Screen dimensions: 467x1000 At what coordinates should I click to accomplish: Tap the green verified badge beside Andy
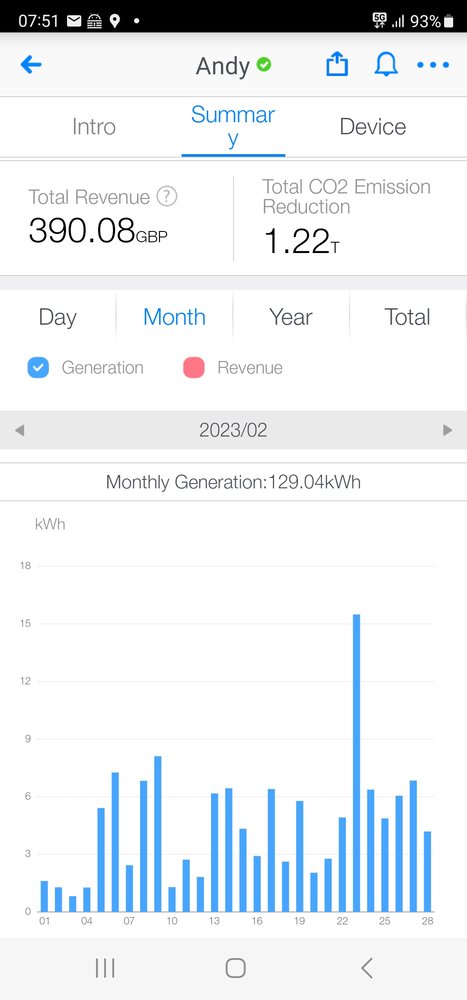pos(263,64)
